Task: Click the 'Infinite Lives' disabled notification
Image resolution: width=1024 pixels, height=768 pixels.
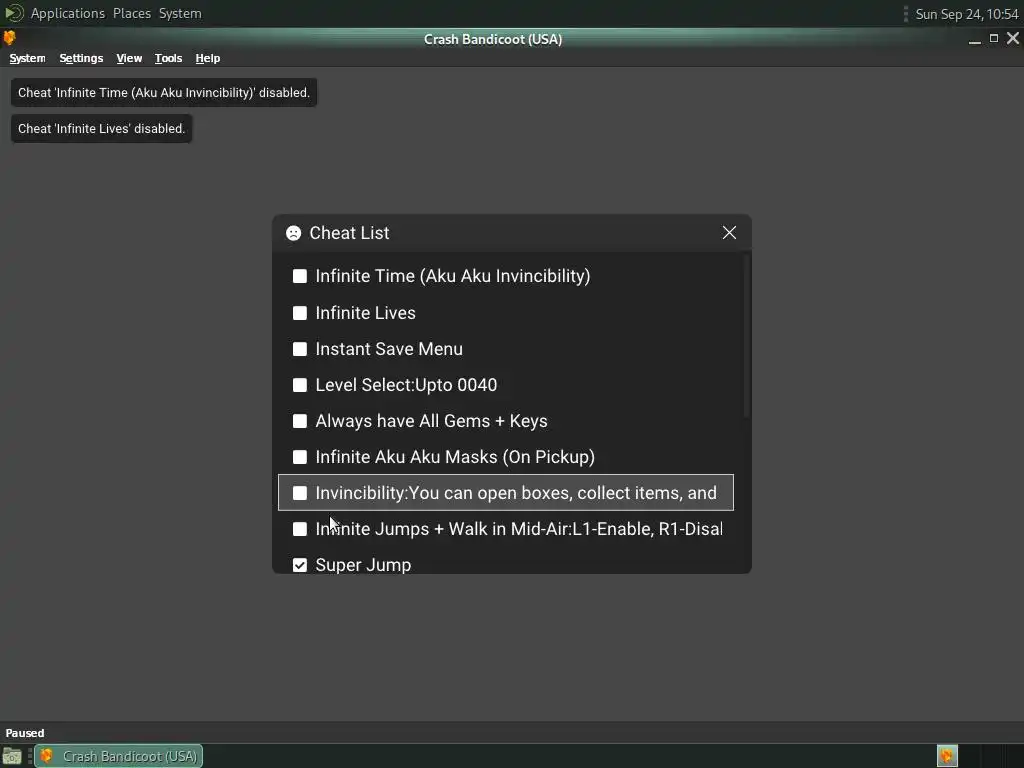Action: (101, 129)
